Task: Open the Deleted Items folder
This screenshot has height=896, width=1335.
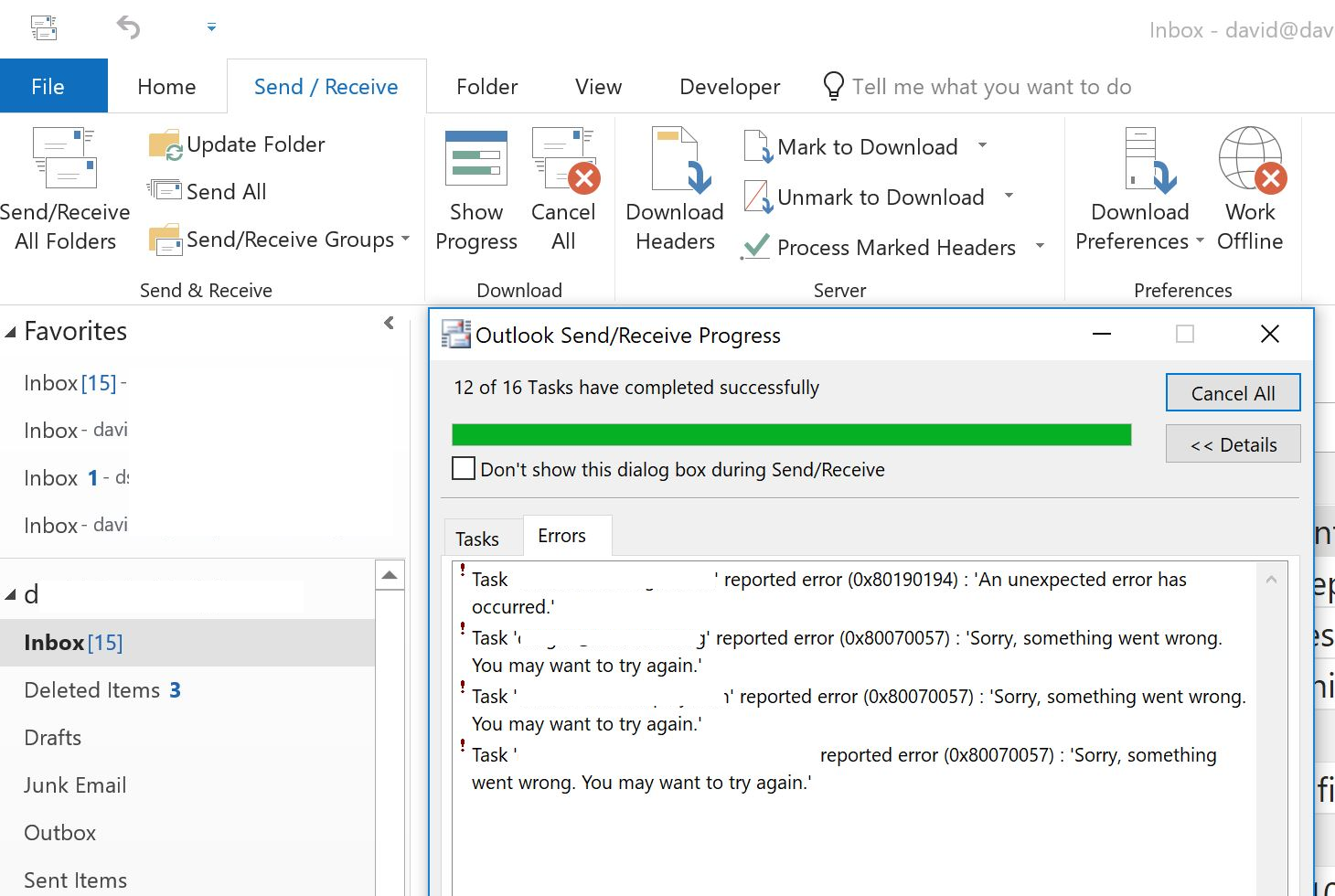Action: point(187,690)
